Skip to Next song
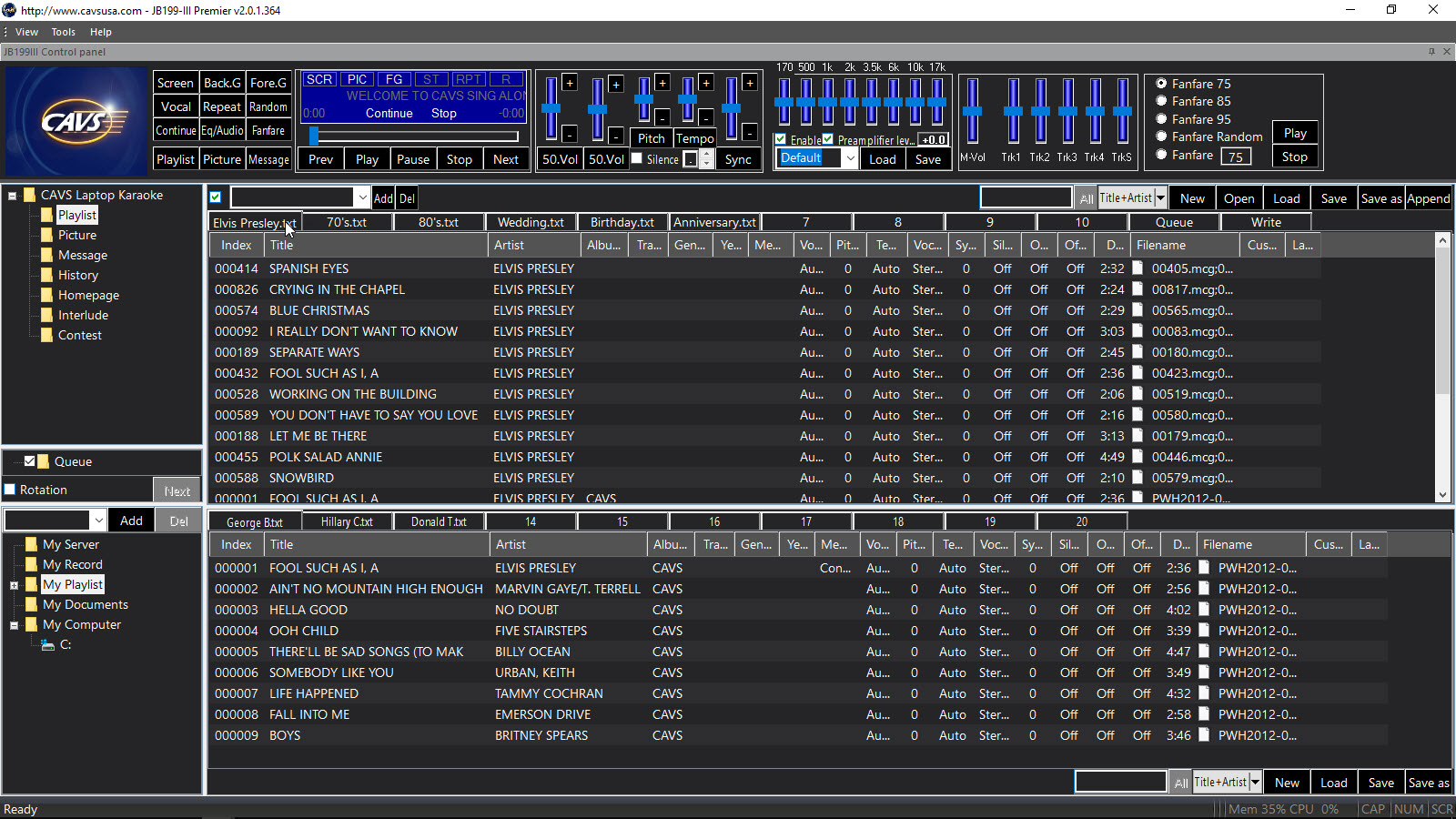Image resolution: width=1456 pixels, height=819 pixels. pos(506,159)
